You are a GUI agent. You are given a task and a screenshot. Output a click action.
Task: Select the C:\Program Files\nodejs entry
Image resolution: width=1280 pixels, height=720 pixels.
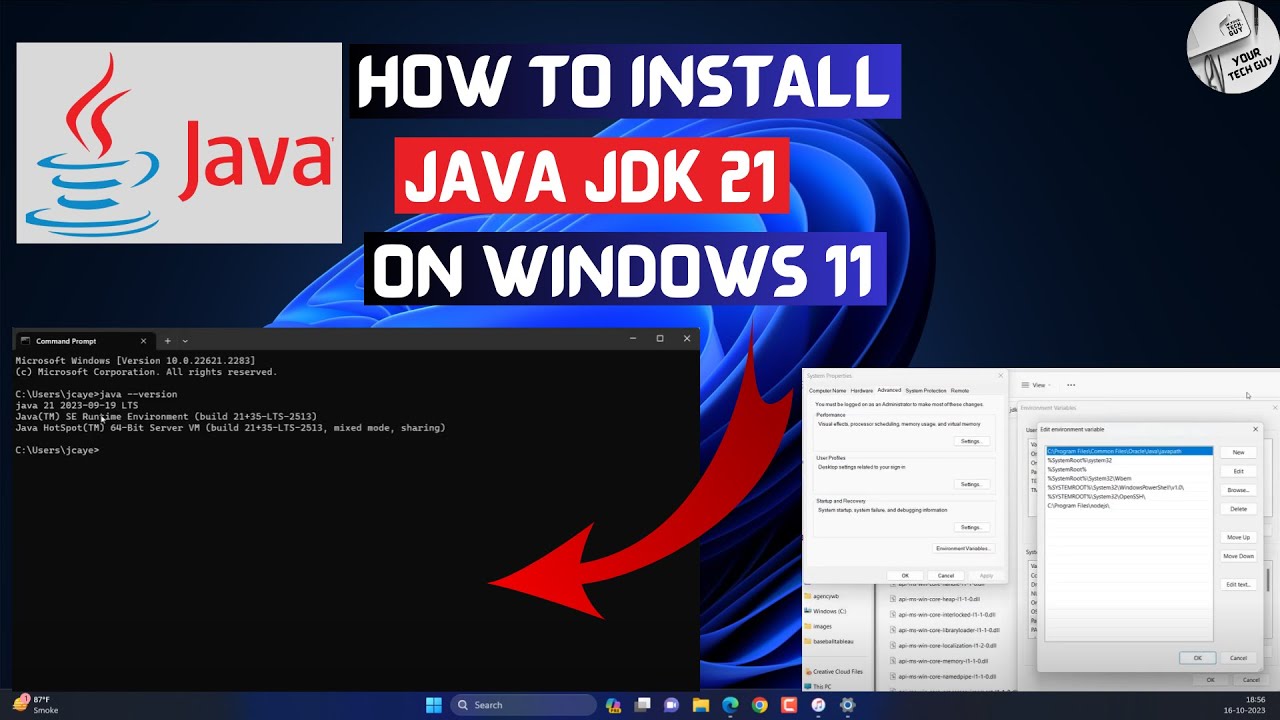pos(1129,505)
